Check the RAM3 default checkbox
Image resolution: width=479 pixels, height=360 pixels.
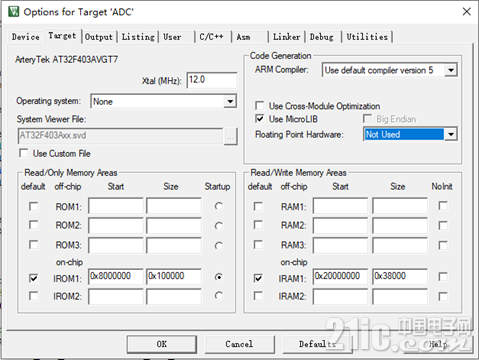point(258,245)
